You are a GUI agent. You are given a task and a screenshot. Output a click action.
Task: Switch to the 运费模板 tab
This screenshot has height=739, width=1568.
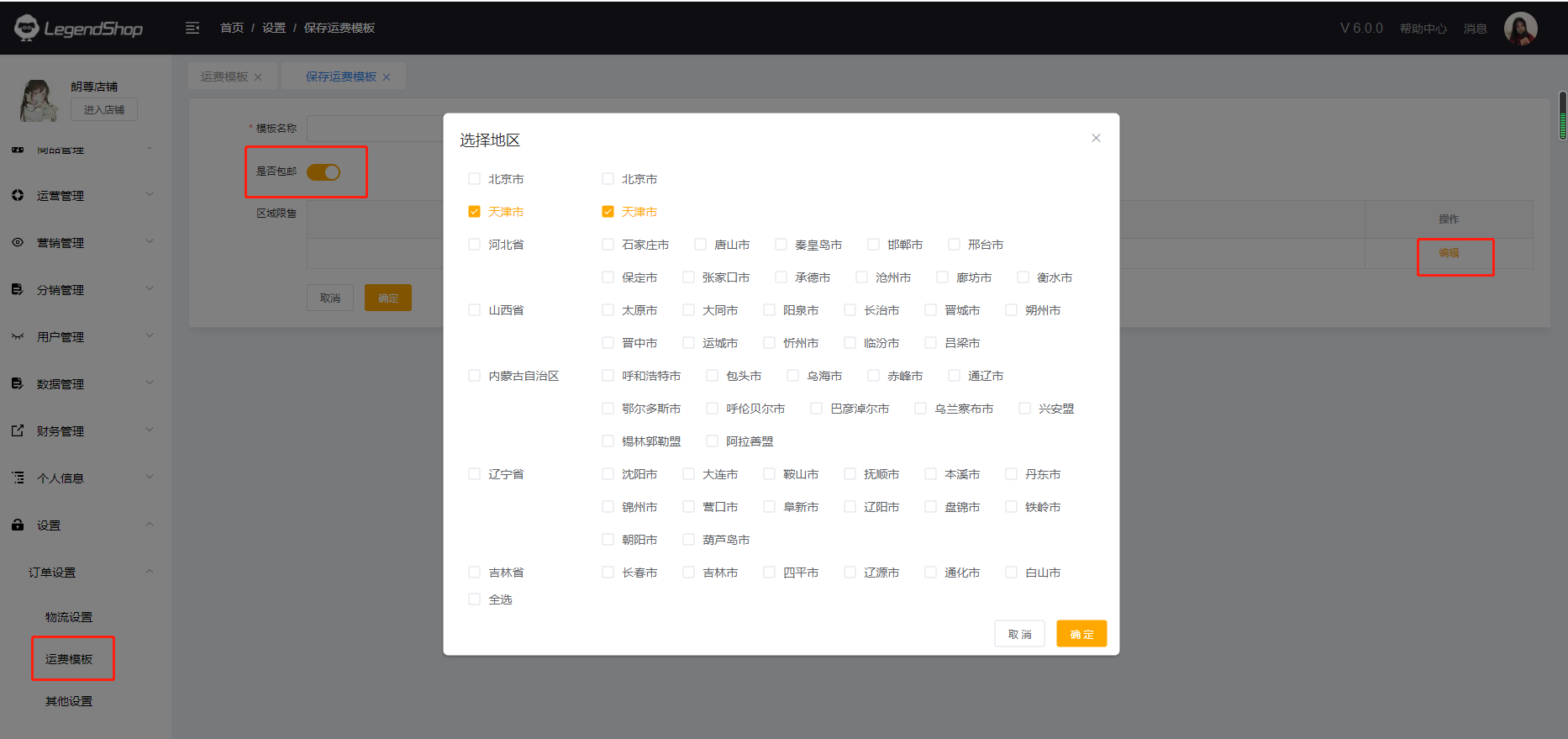coord(224,77)
